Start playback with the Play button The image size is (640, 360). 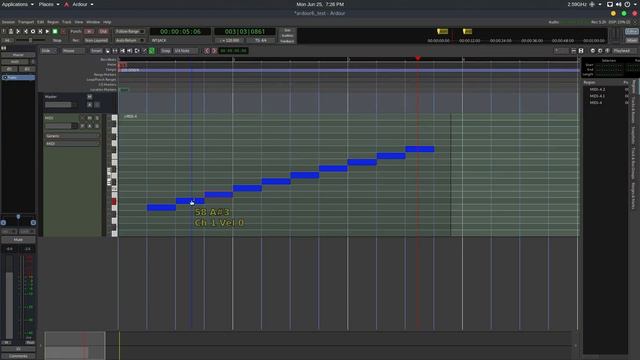[x=47, y=31]
